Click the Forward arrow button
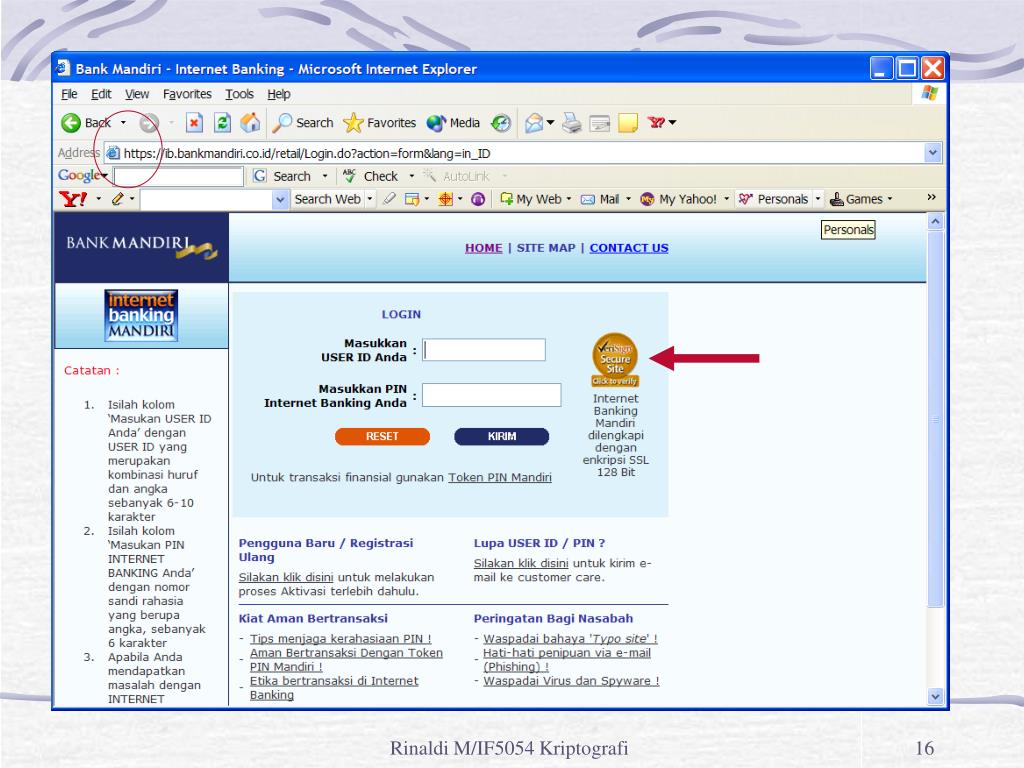1024x768 pixels. (150, 123)
